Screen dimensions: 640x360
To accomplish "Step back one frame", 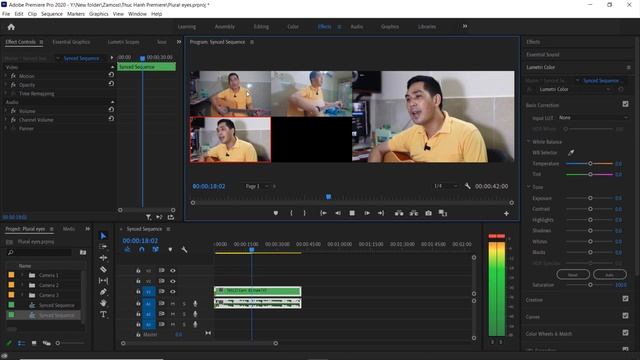I will pyautogui.click(x=338, y=213).
